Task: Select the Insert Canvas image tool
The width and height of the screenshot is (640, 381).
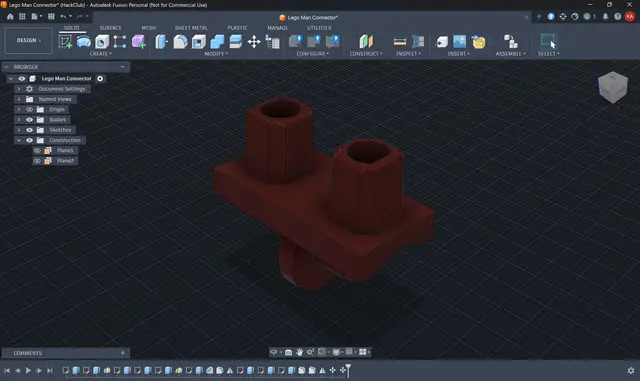Action: (460, 42)
